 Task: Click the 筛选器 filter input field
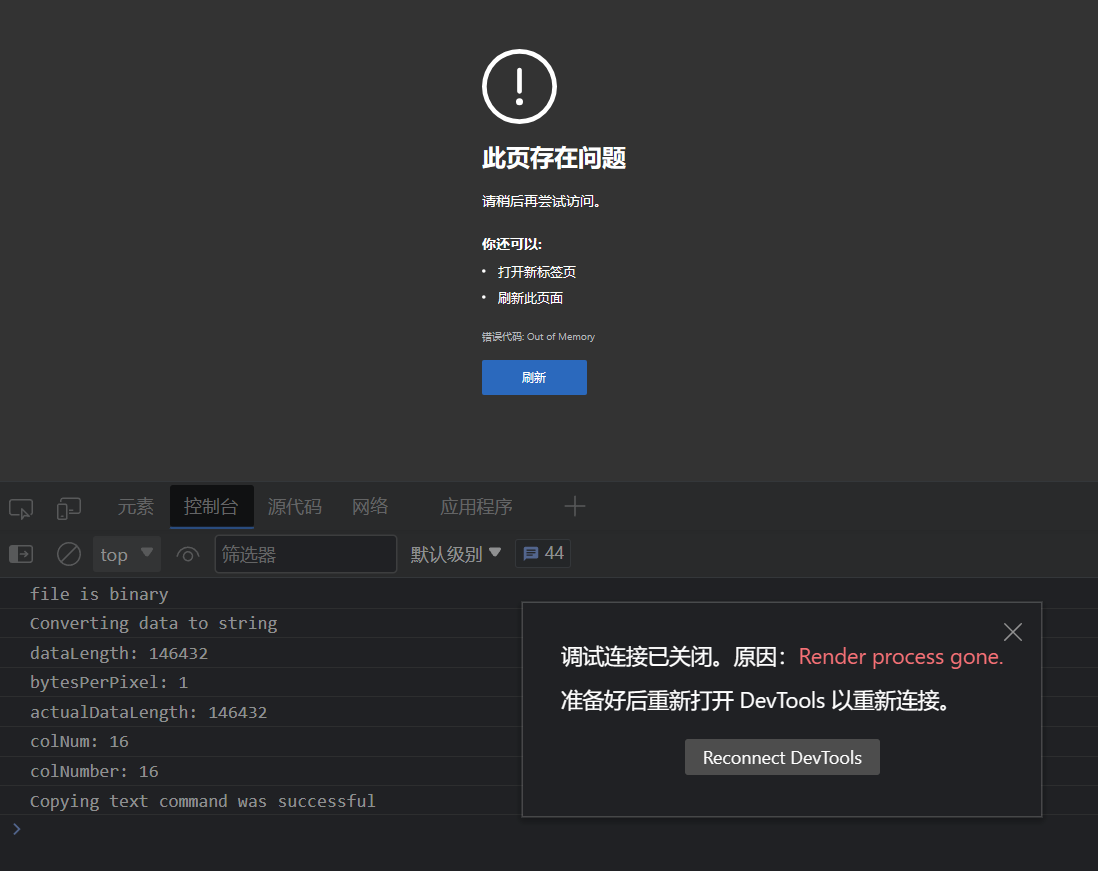tap(305, 554)
